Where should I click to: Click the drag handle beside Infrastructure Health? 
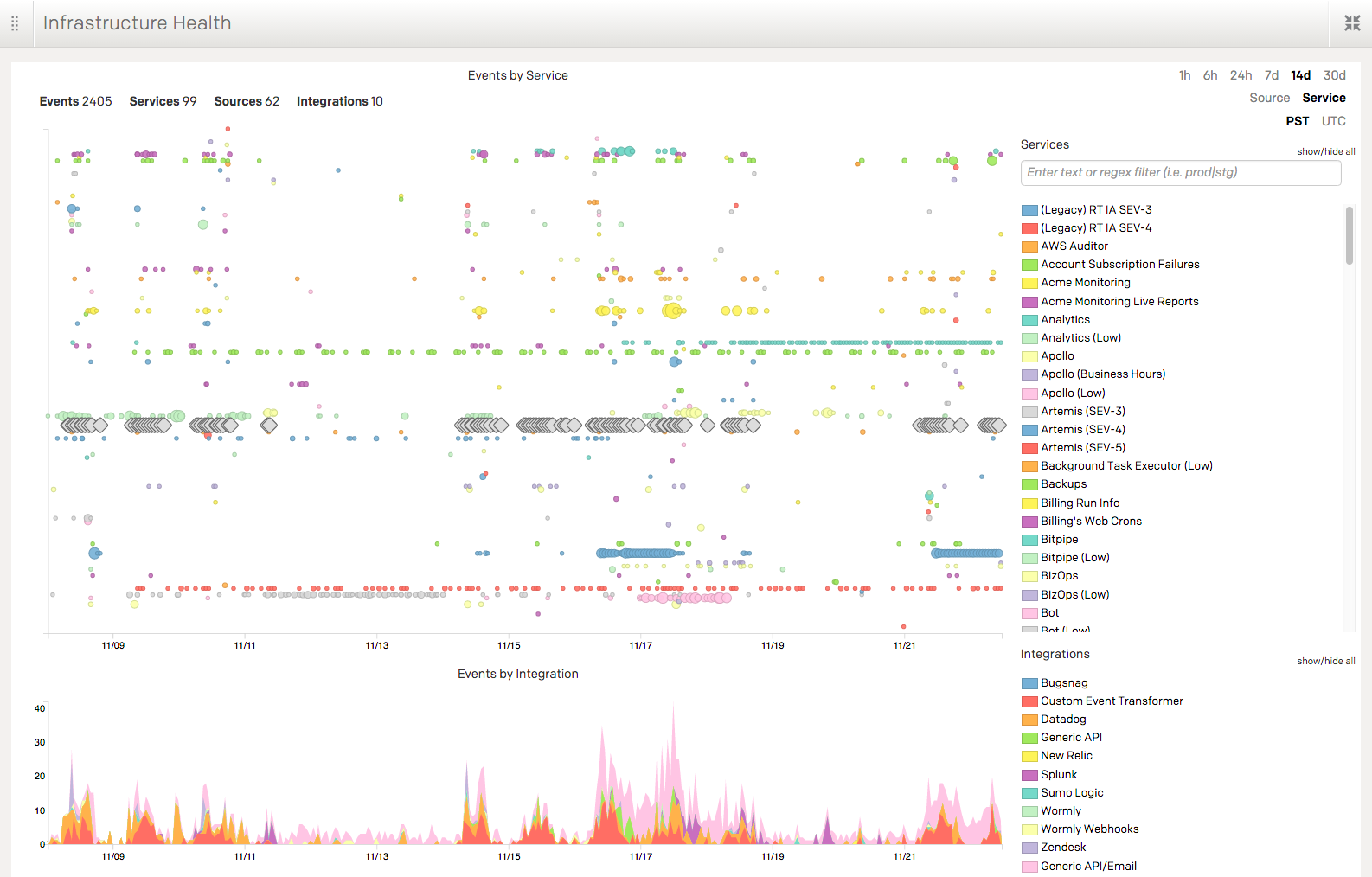tap(15, 23)
